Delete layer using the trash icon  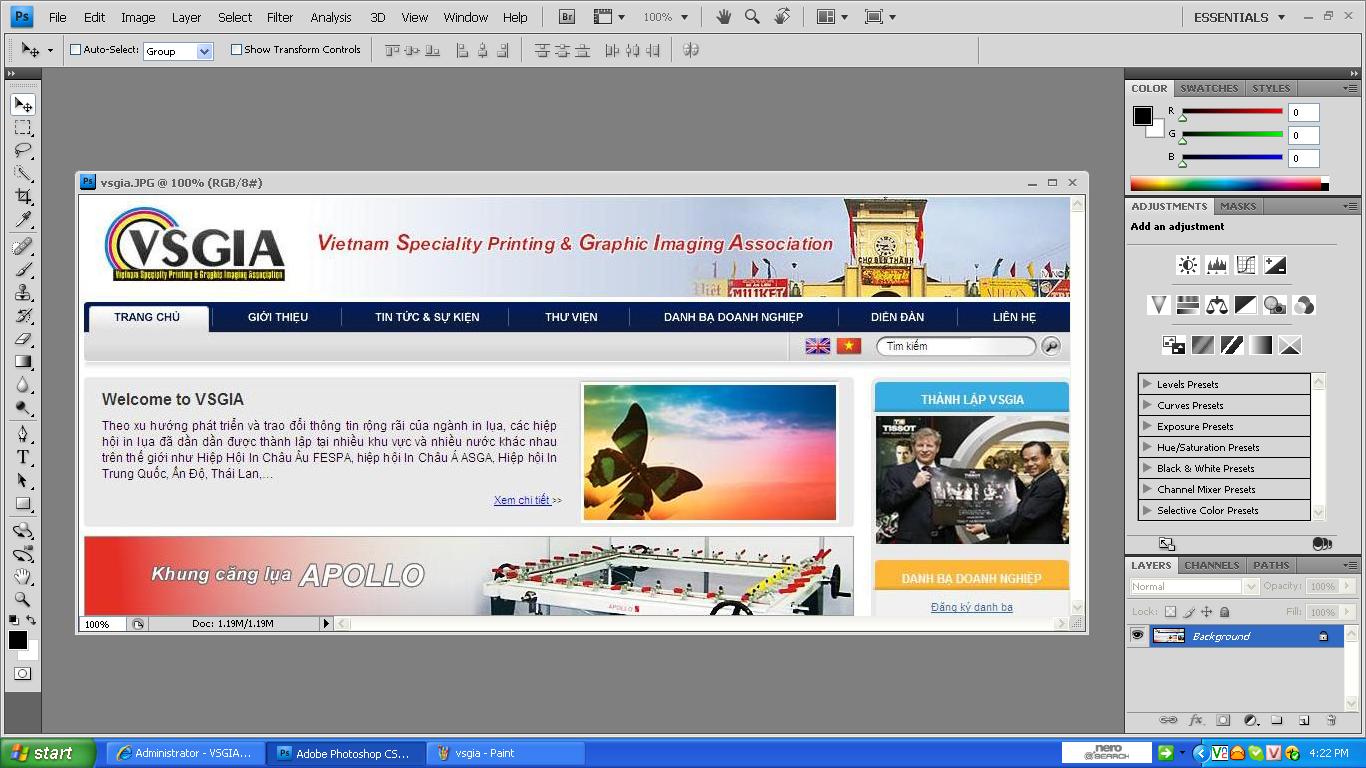click(x=1331, y=720)
